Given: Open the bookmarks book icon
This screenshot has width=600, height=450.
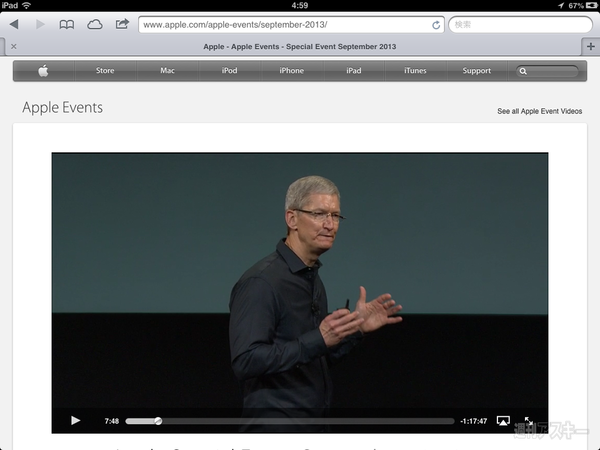Looking at the screenshot, I should [67, 25].
